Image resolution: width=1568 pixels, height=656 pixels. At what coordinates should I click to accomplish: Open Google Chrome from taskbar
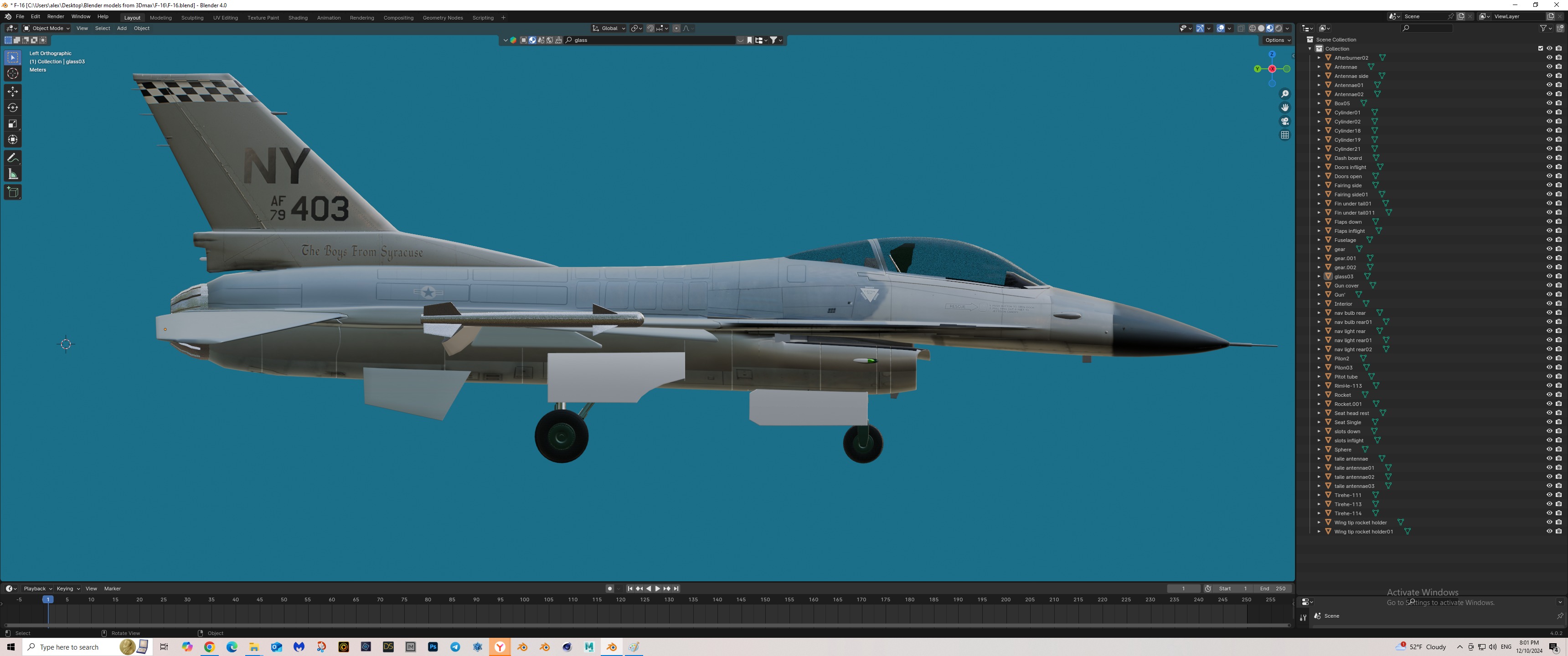[x=209, y=647]
